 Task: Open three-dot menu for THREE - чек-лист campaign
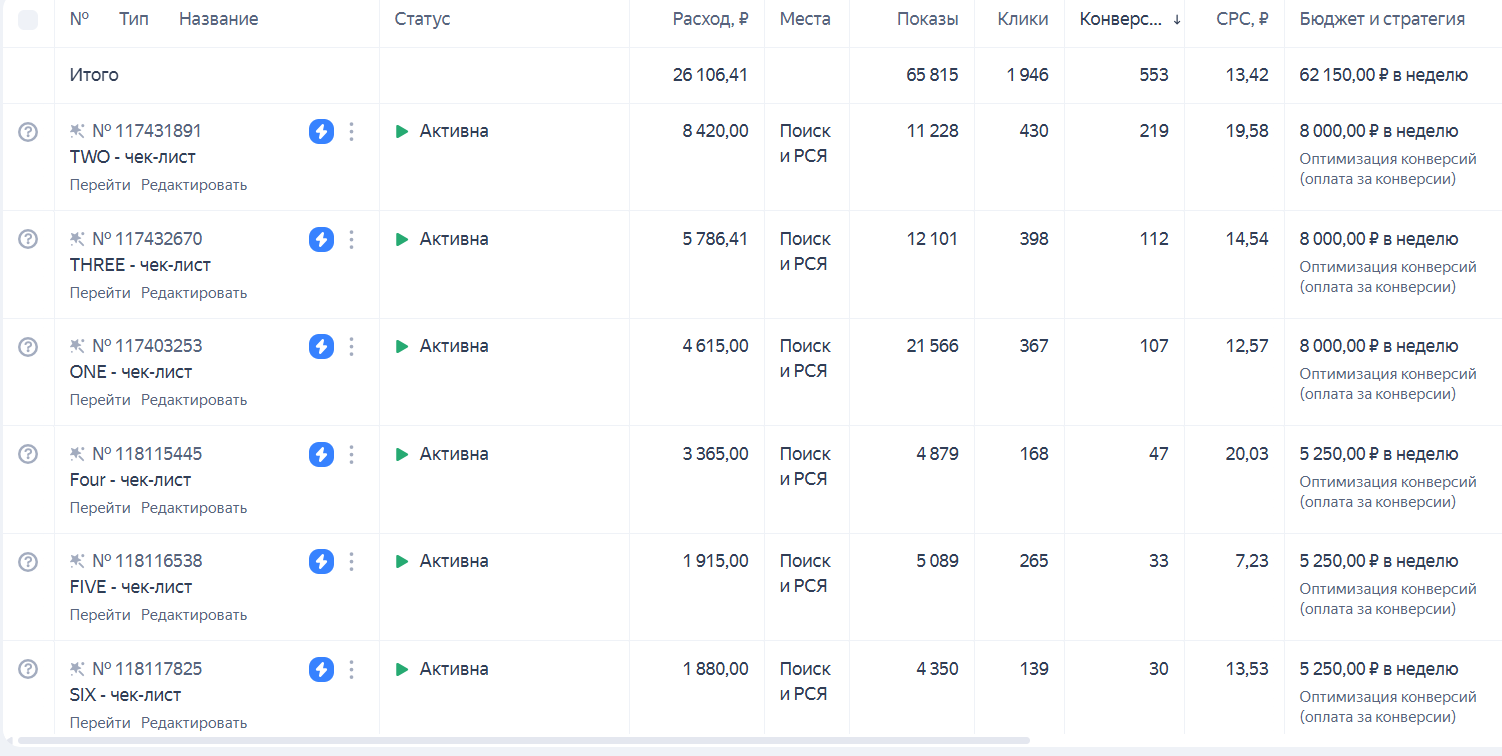[x=351, y=239]
